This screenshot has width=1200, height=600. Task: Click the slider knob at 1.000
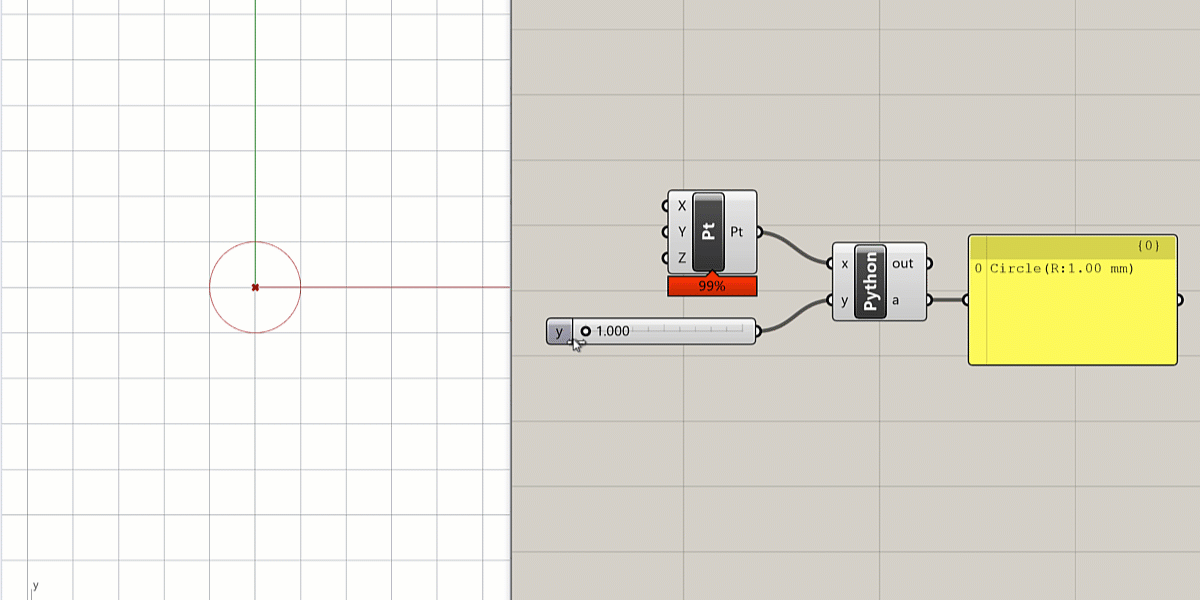click(x=586, y=331)
